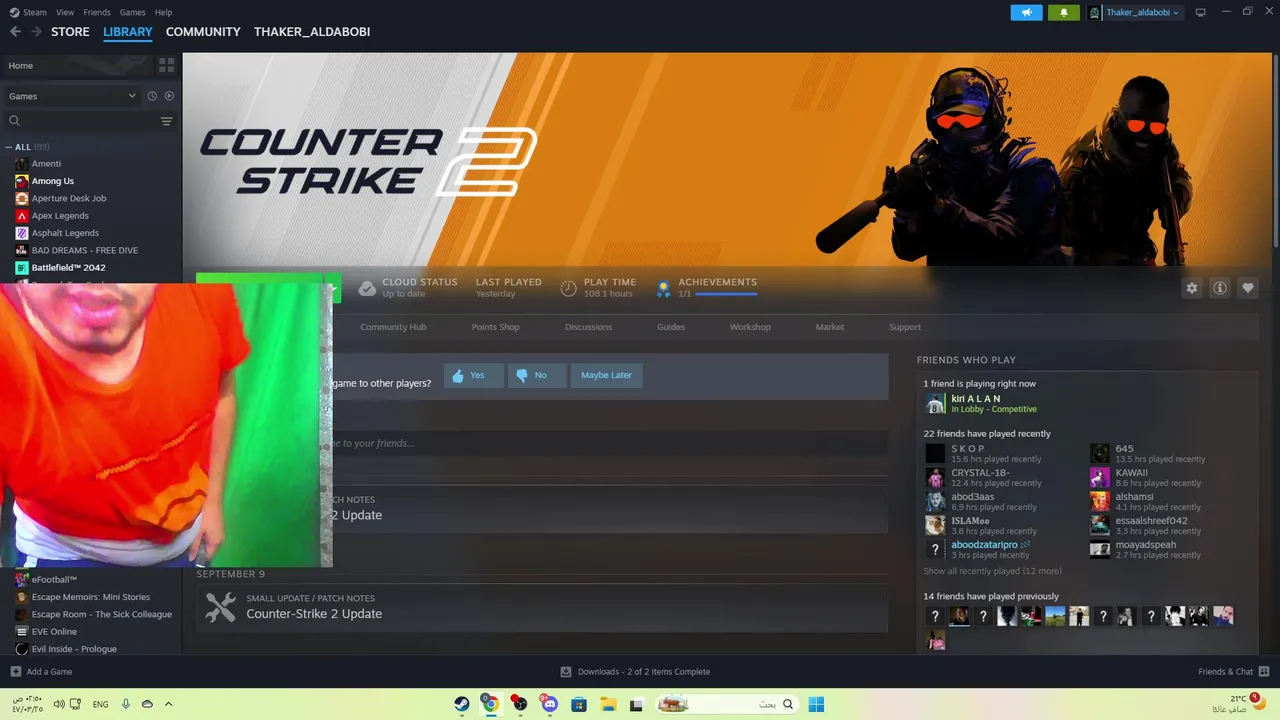
Task: Open the Workshop link
Action: 750,327
